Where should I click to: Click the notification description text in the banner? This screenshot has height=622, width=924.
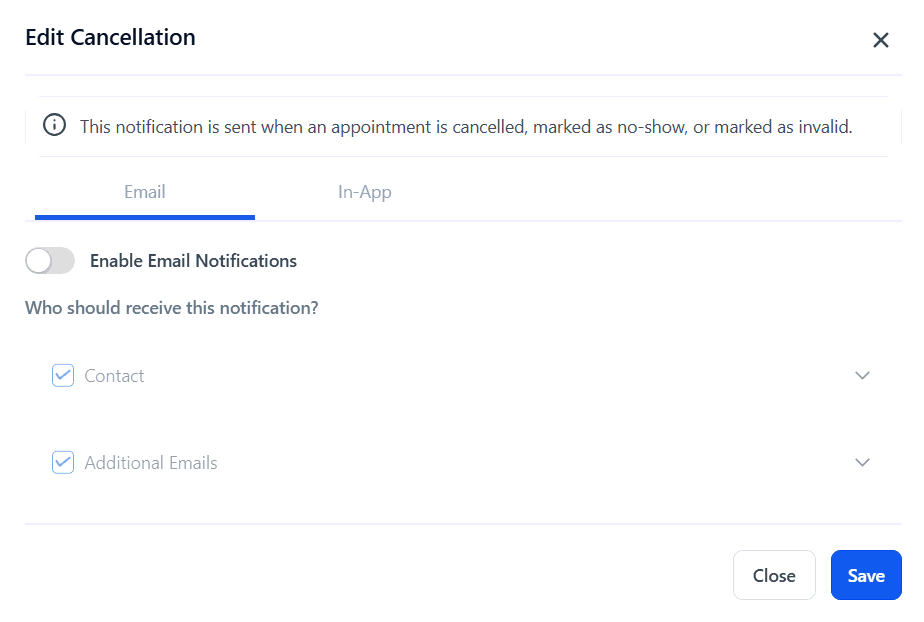pyautogui.click(x=466, y=127)
